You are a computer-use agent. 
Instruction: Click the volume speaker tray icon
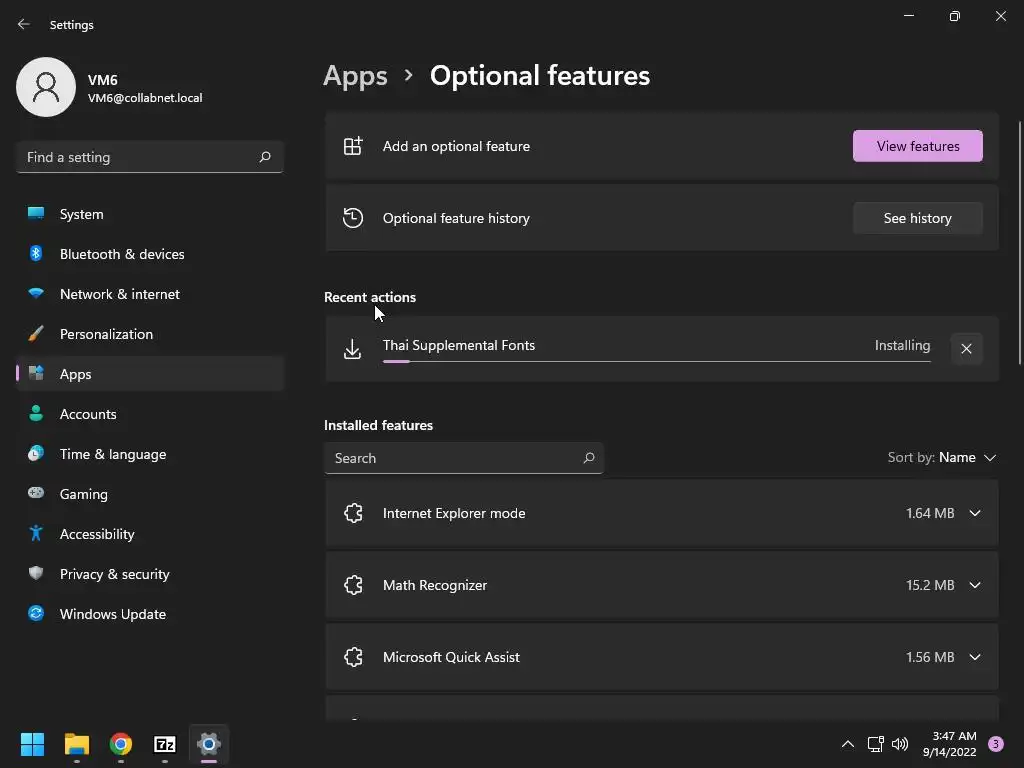(x=900, y=744)
